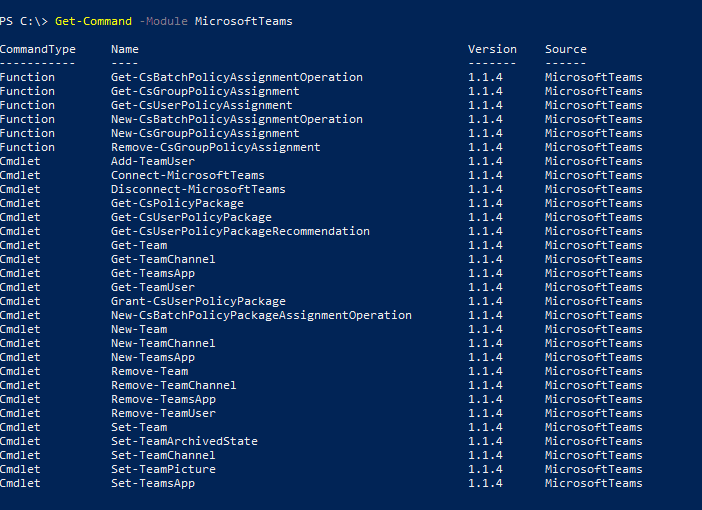The width and height of the screenshot is (702, 510).
Task: Click the MicrosoftTeams argument in the command line
Action: click(x=244, y=21)
